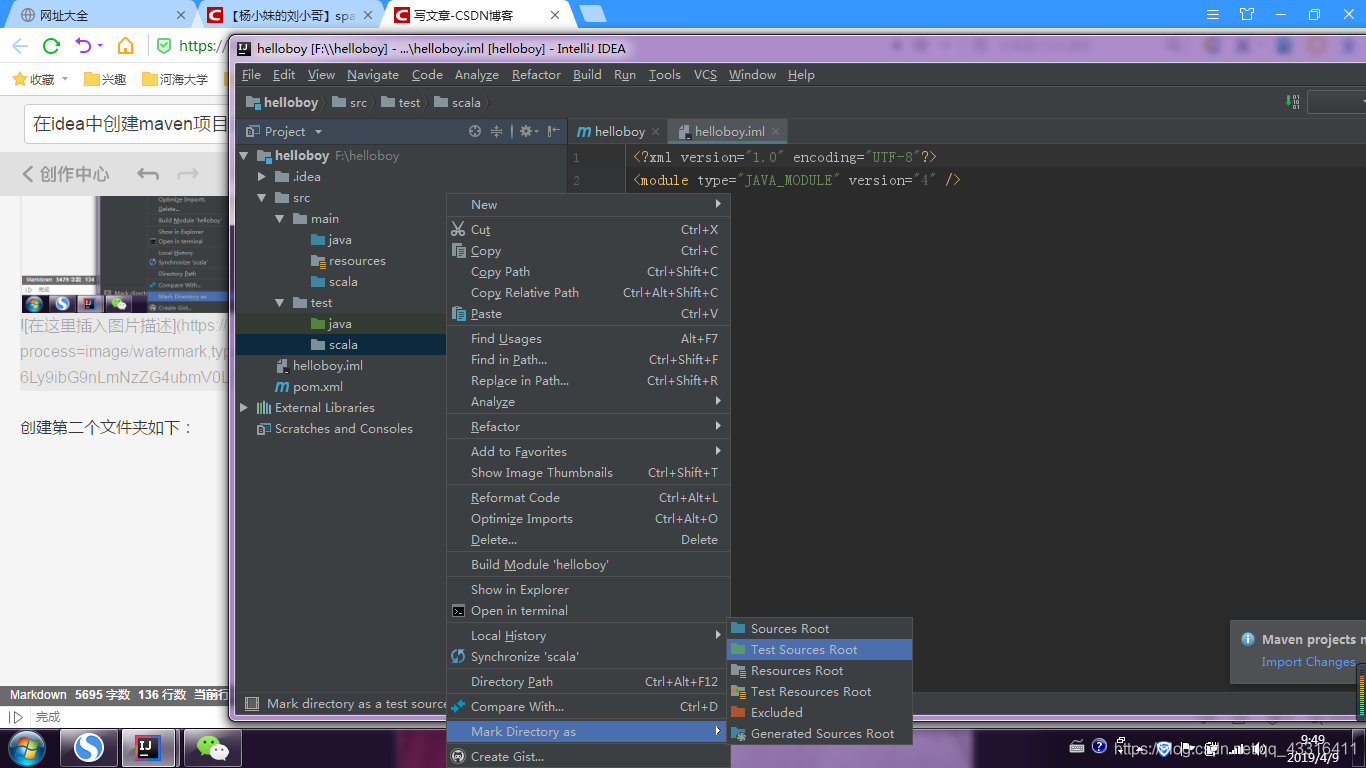
Task: Click the Resources Root folder icon
Action: click(x=739, y=670)
